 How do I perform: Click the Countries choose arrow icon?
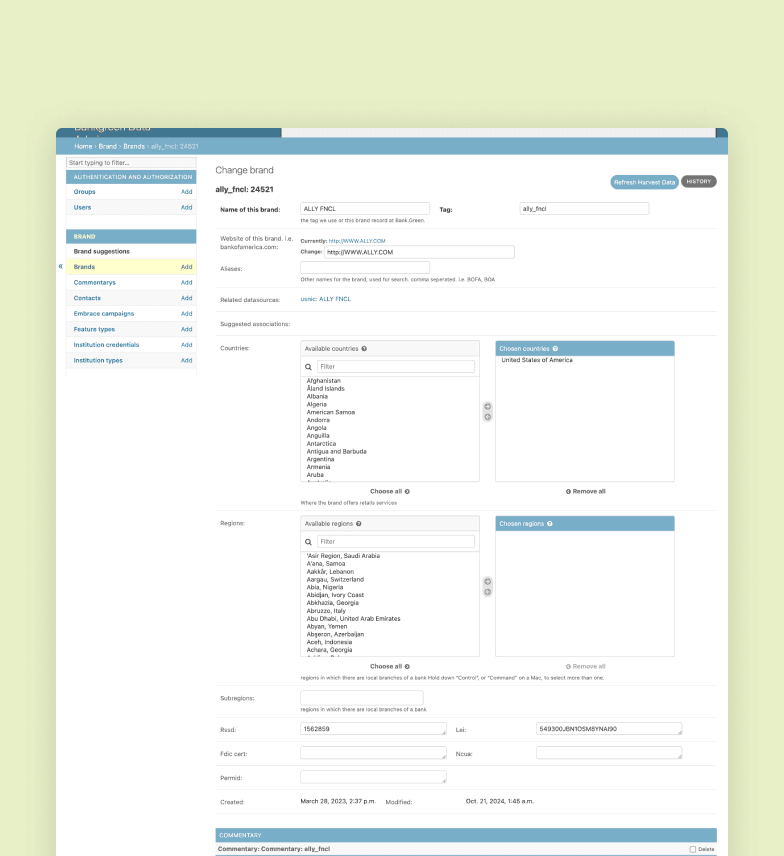488,406
